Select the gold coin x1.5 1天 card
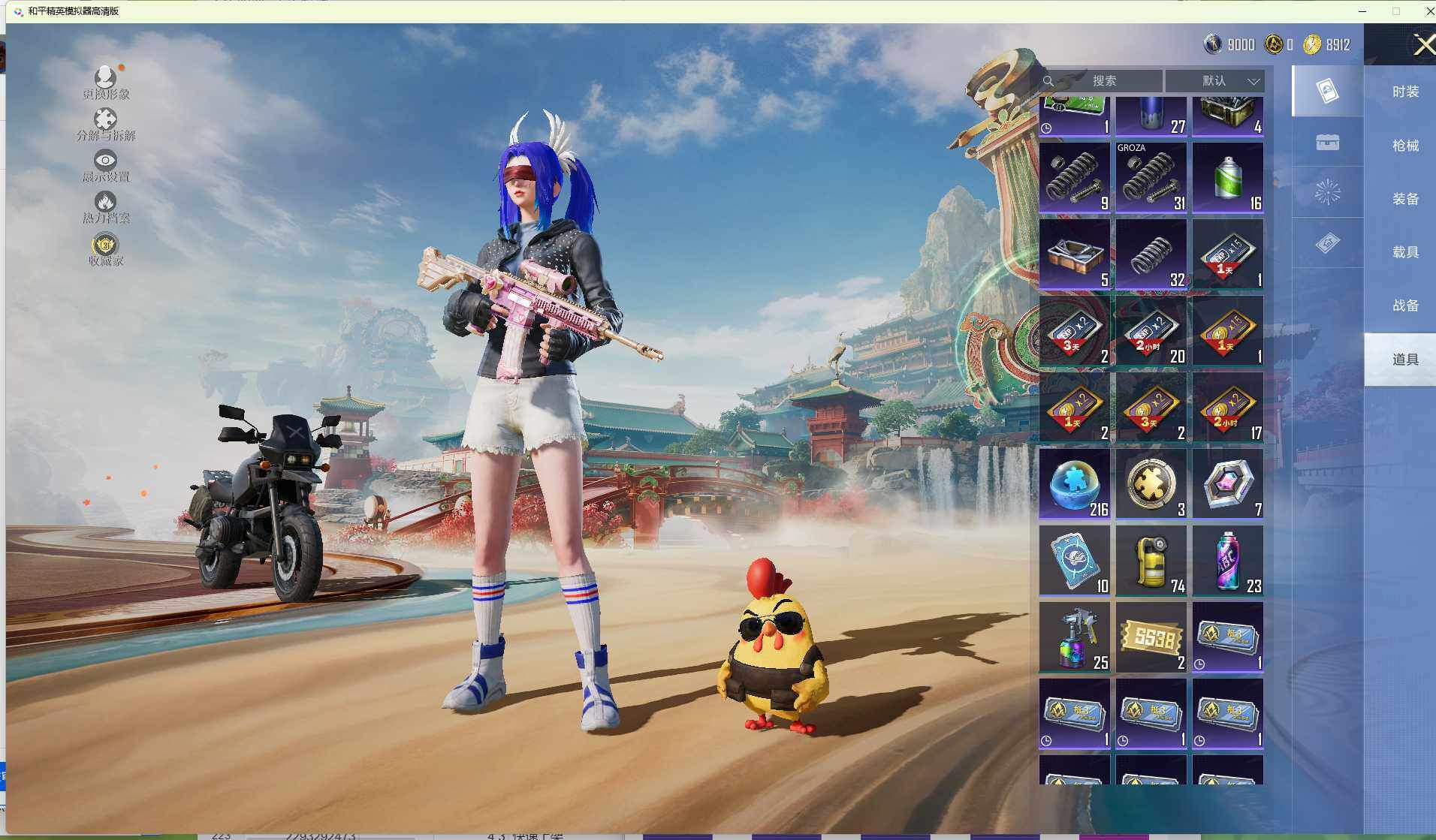Image resolution: width=1436 pixels, height=840 pixels. click(x=1228, y=331)
